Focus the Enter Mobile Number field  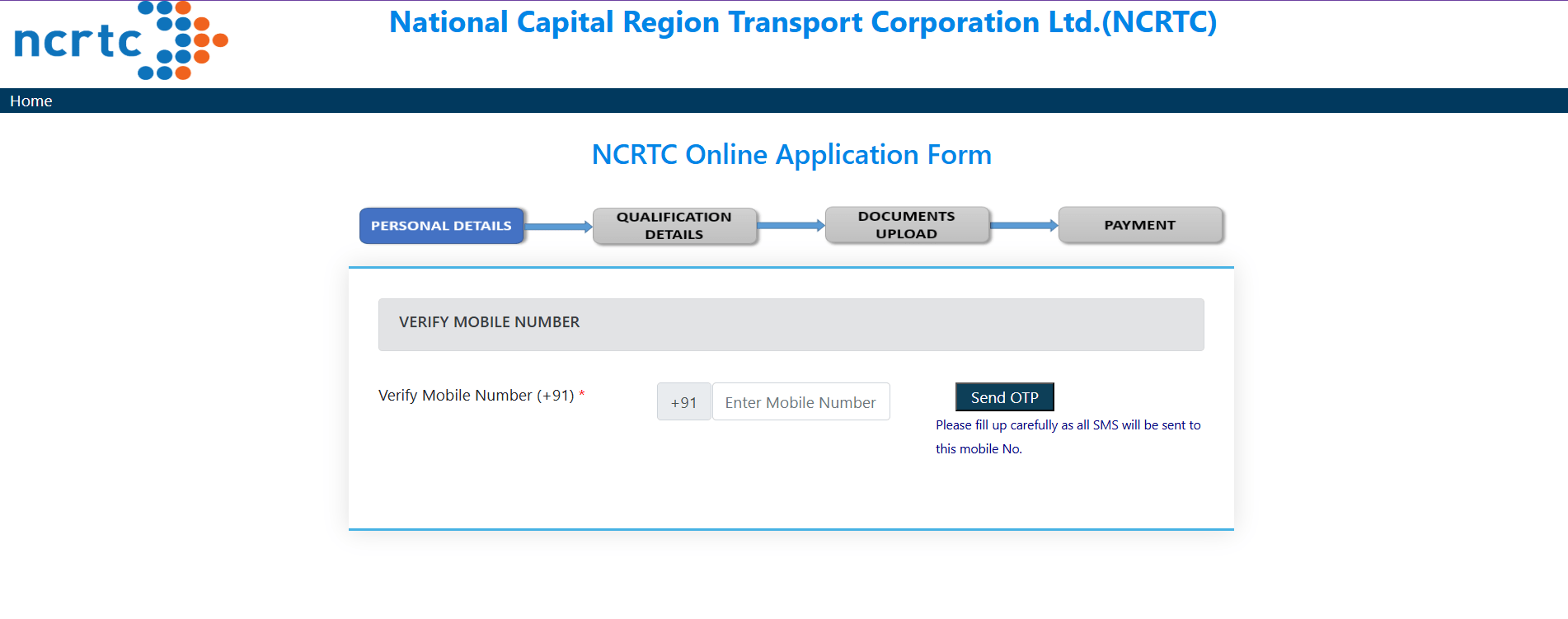800,402
